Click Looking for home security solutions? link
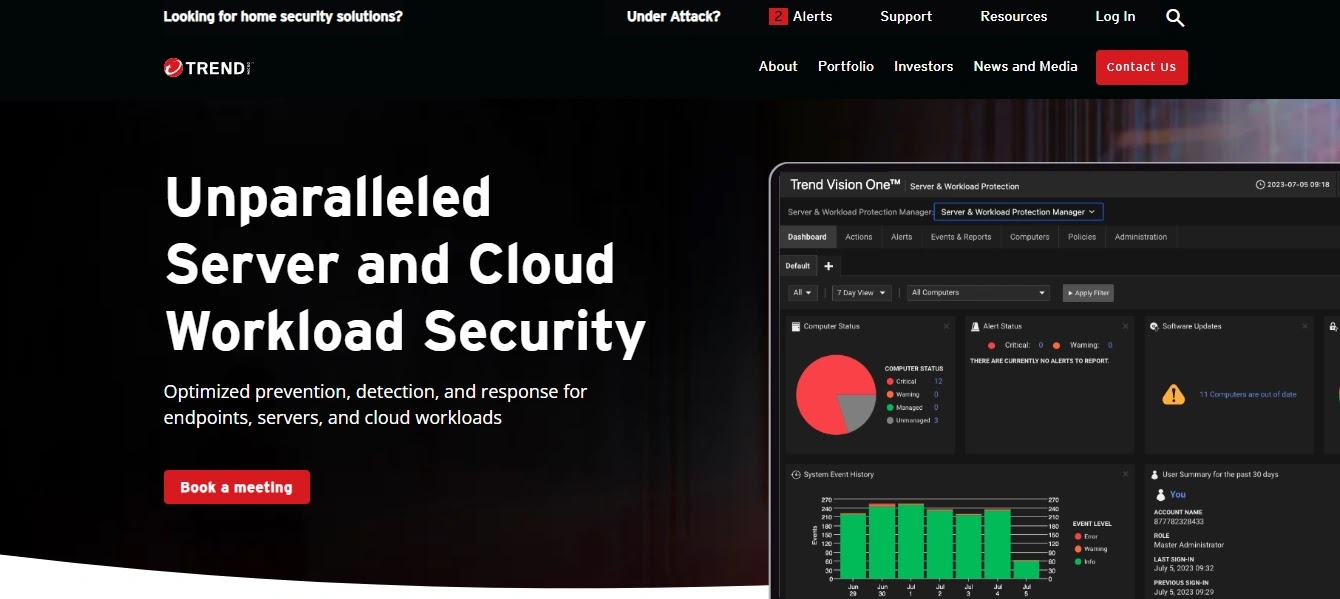This screenshot has width=1340, height=599. [x=283, y=16]
